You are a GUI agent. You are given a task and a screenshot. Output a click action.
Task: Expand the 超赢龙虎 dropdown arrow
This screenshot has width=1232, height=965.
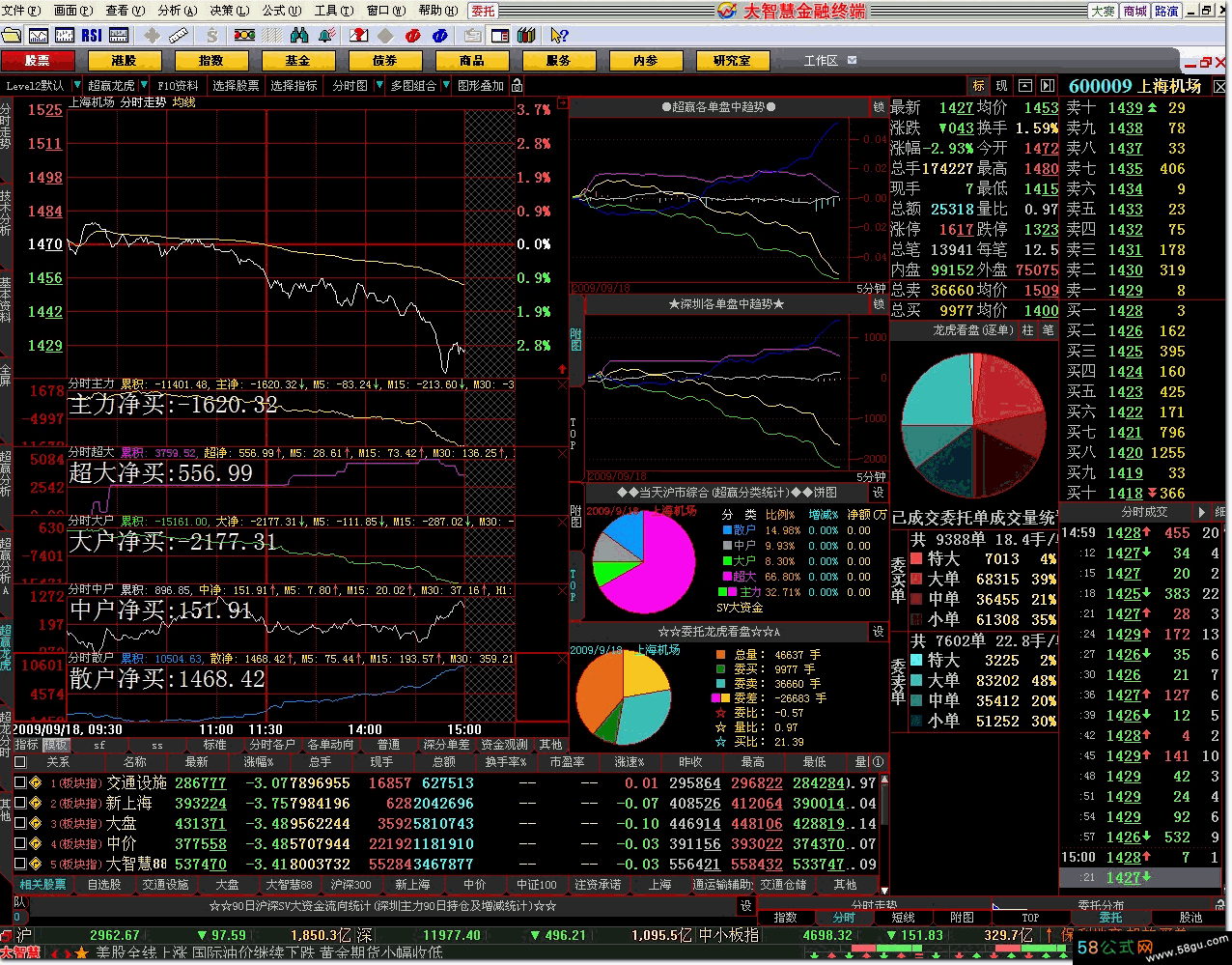pyautogui.click(x=145, y=86)
